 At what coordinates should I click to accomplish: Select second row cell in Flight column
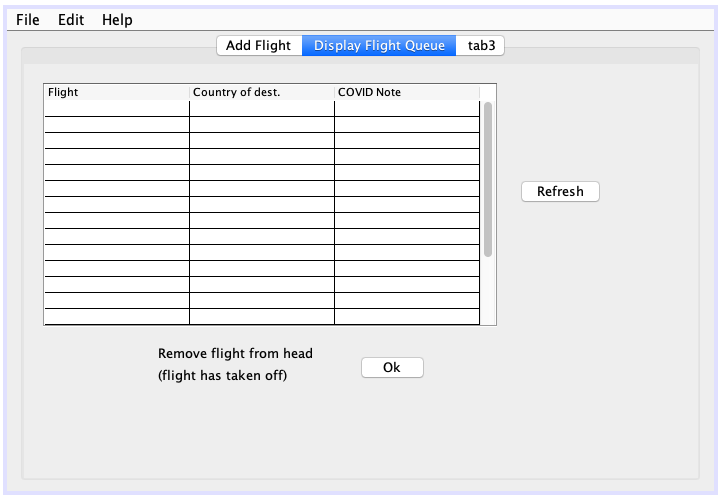pos(116,124)
